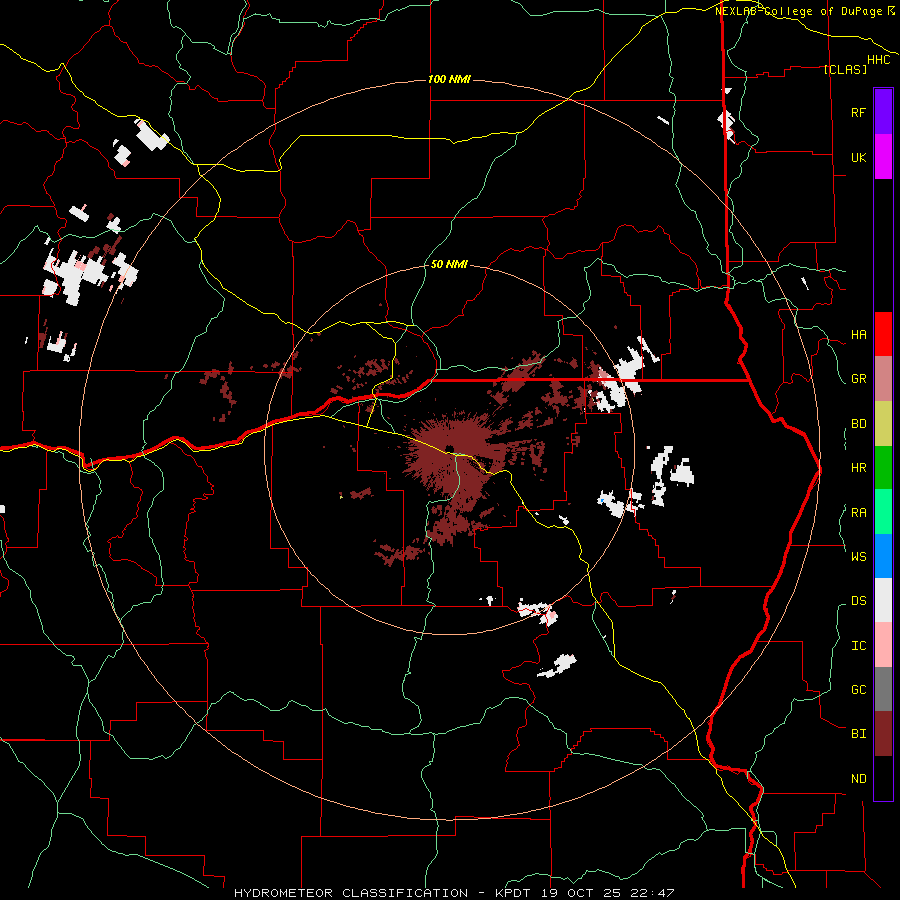Click the RA light green legend swatch
This screenshot has width=900, height=900.
[883, 512]
